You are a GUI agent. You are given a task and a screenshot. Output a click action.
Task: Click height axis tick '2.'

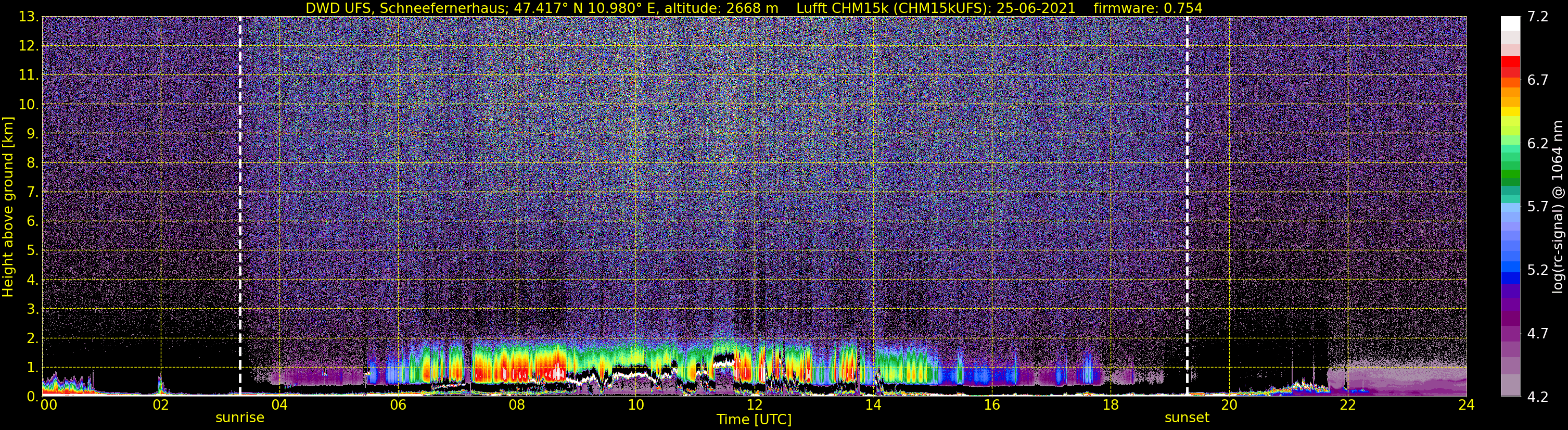(x=32, y=338)
